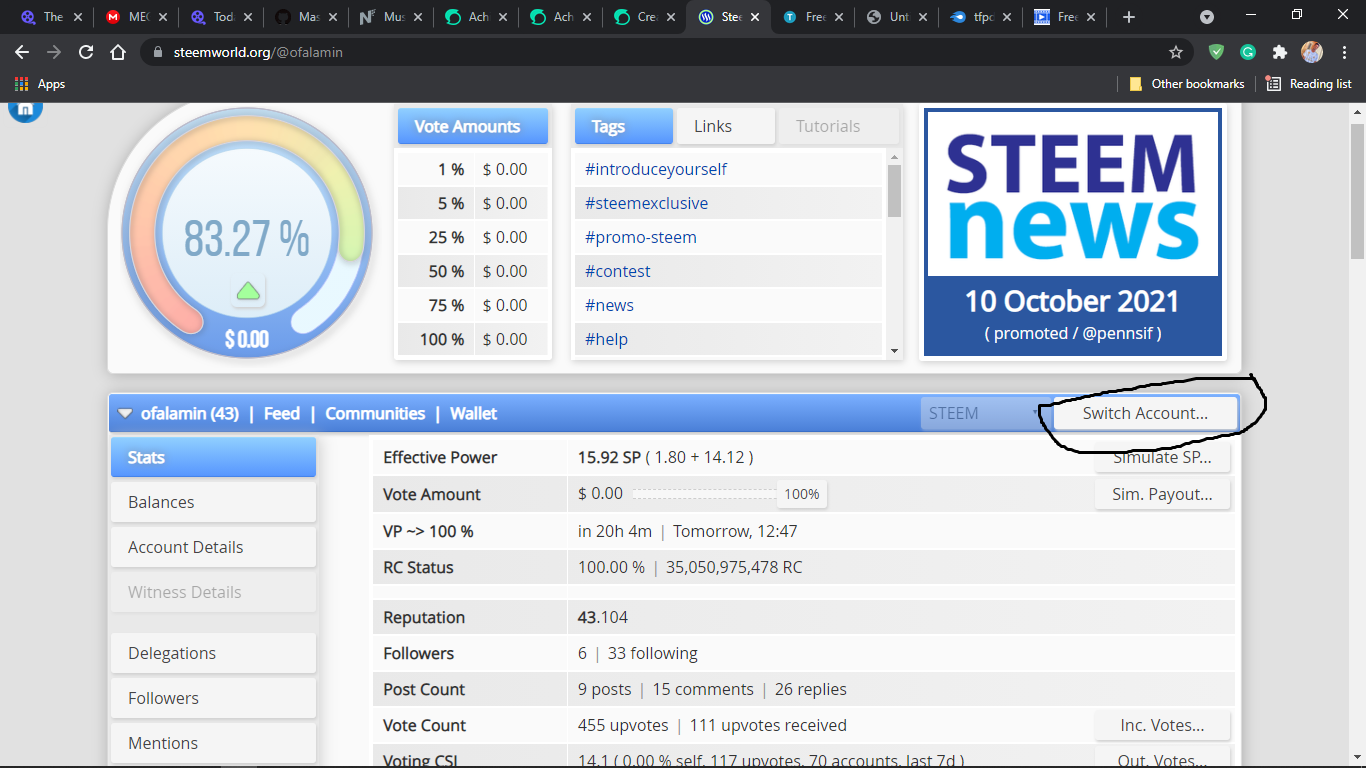This screenshot has width=1366, height=768.
Task: Open a new browser tab
Action: (x=1129, y=17)
